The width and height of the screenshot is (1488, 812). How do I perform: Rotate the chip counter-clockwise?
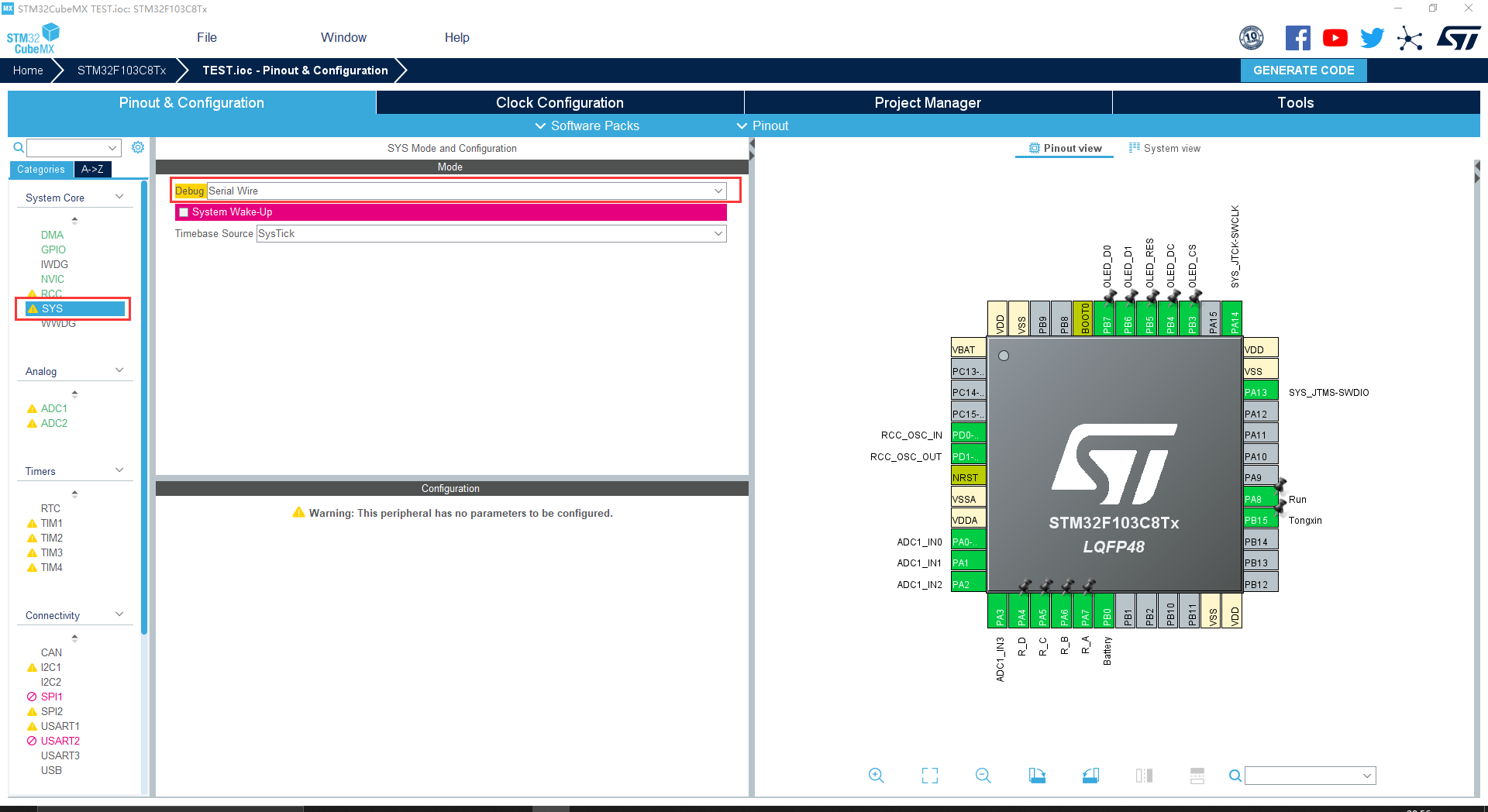[1090, 776]
